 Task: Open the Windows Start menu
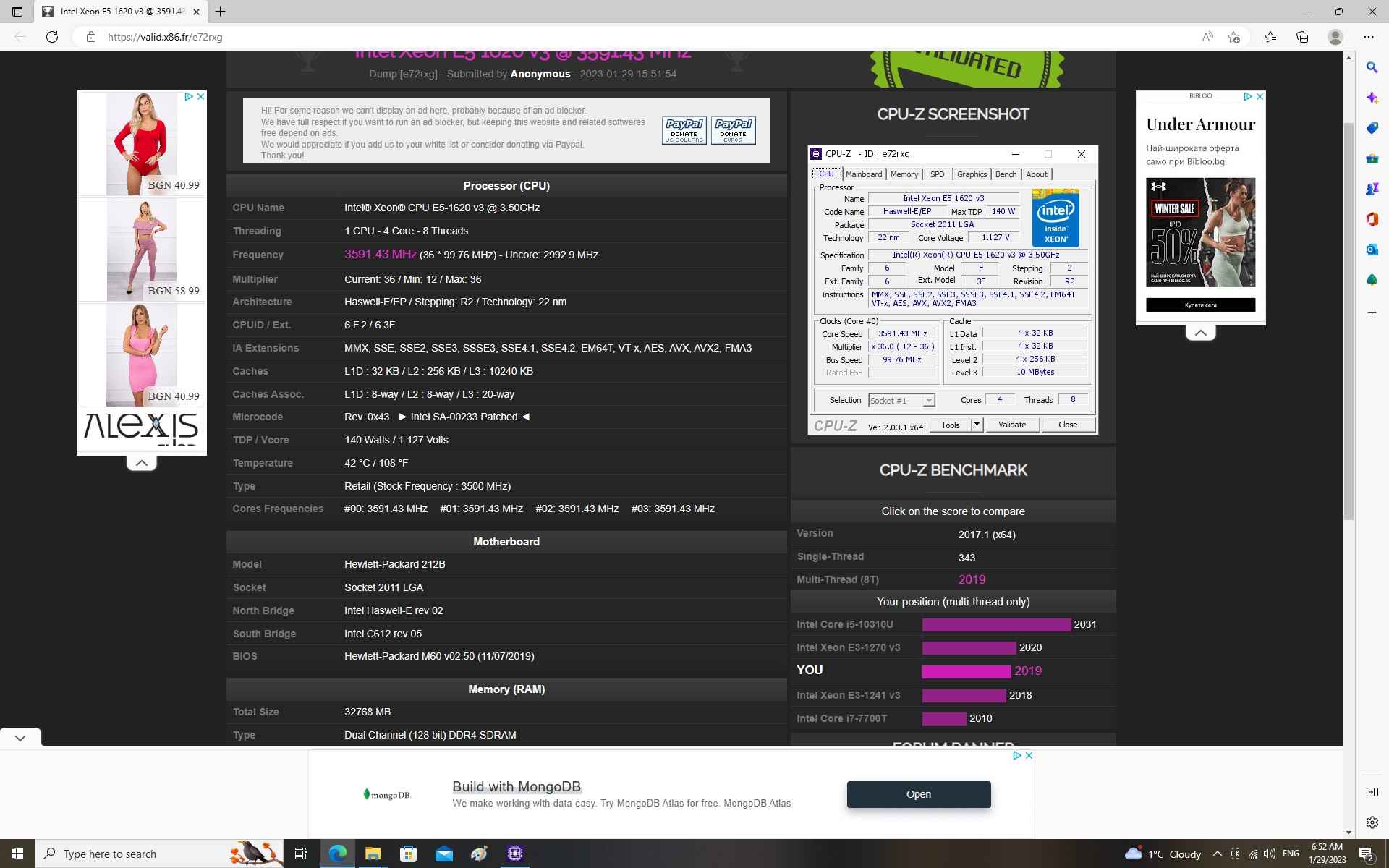point(17,854)
